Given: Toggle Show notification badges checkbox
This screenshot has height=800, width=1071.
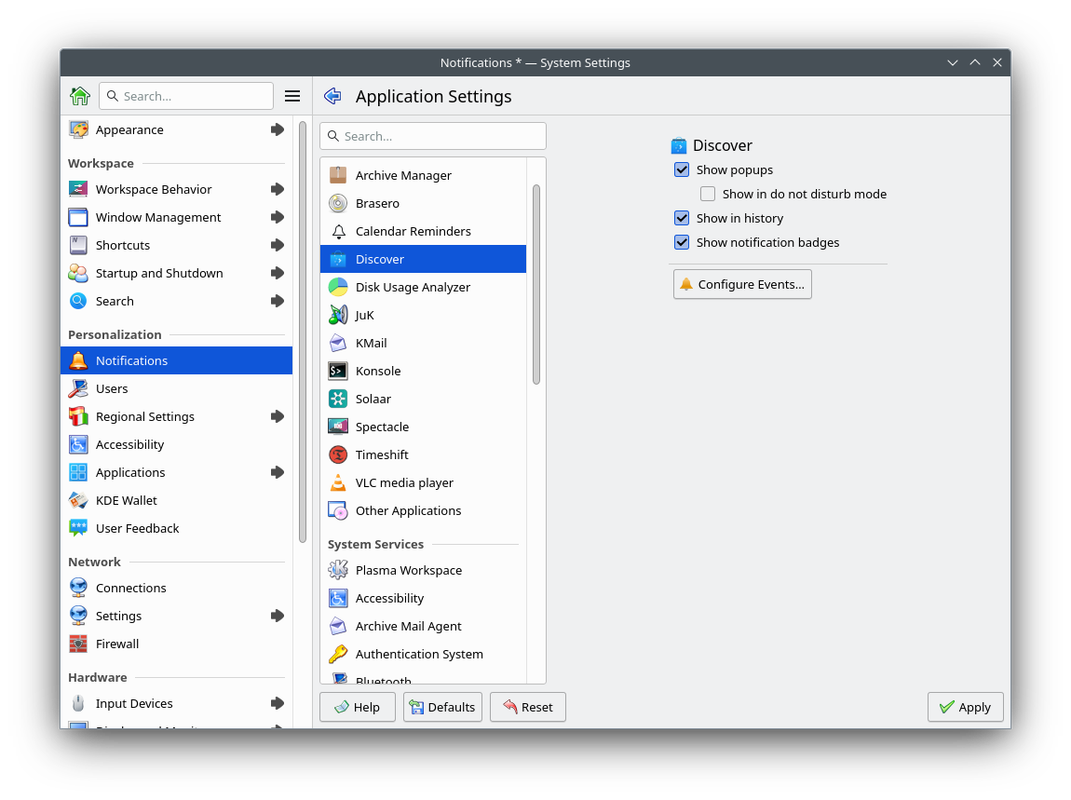Looking at the screenshot, I should (682, 242).
